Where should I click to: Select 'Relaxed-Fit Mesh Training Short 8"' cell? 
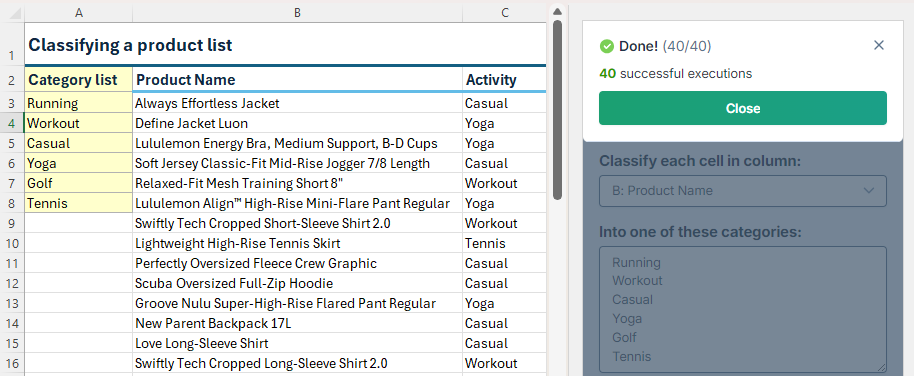tap(297, 183)
